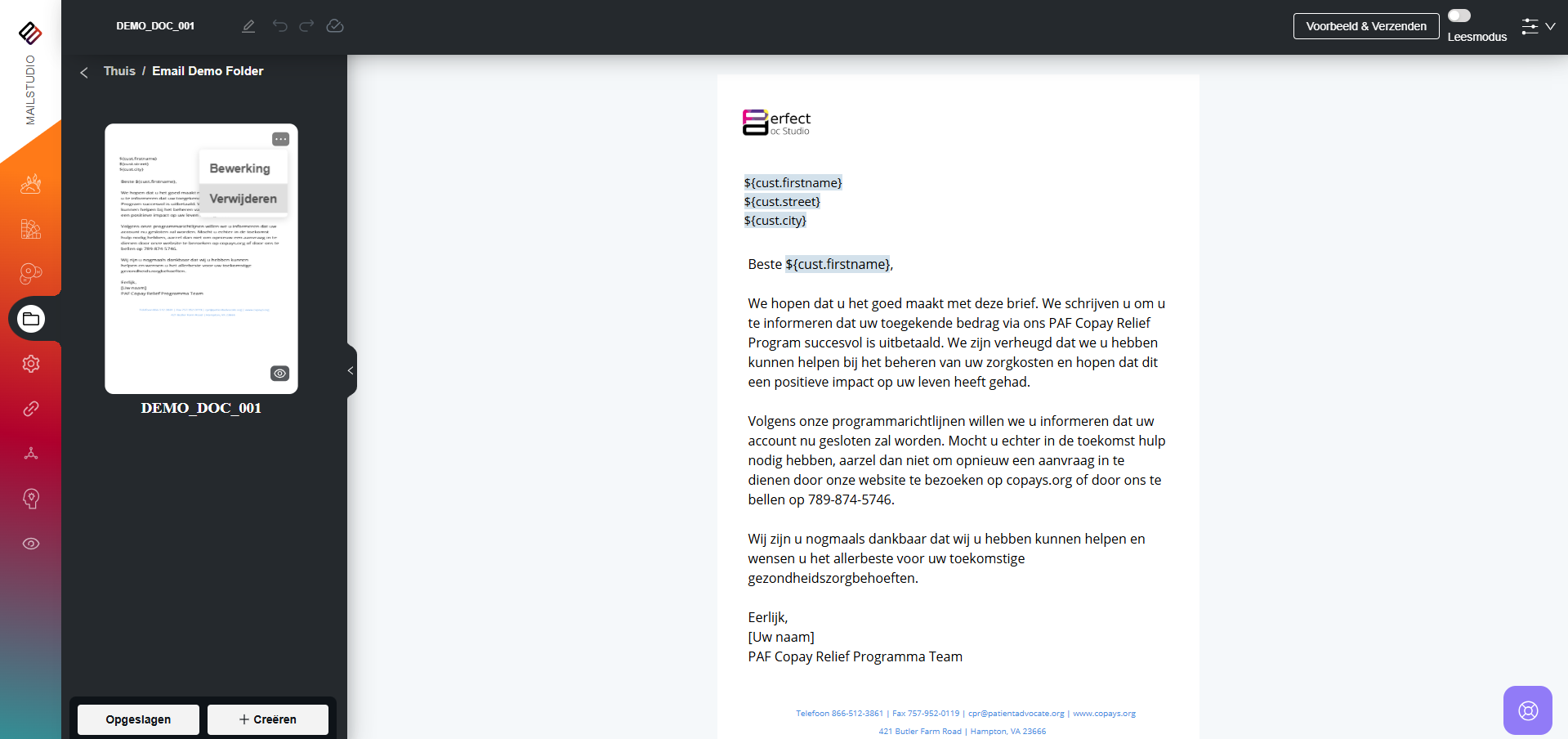1568x739 pixels.
Task: Toggle the Leesmodus switch
Action: click(x=1459, y=16)
